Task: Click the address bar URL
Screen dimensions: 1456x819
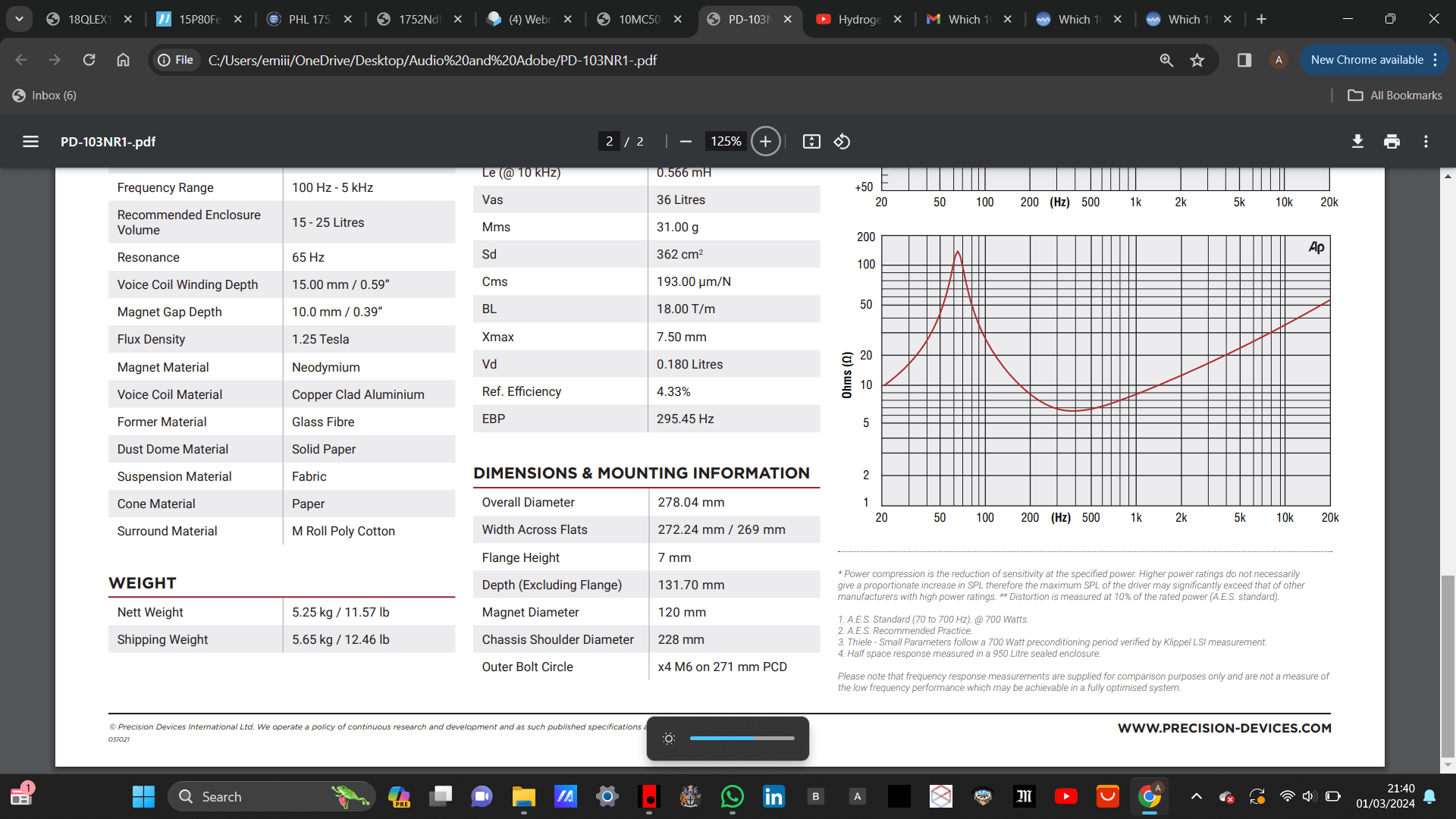Action: [x=432, y=60]
